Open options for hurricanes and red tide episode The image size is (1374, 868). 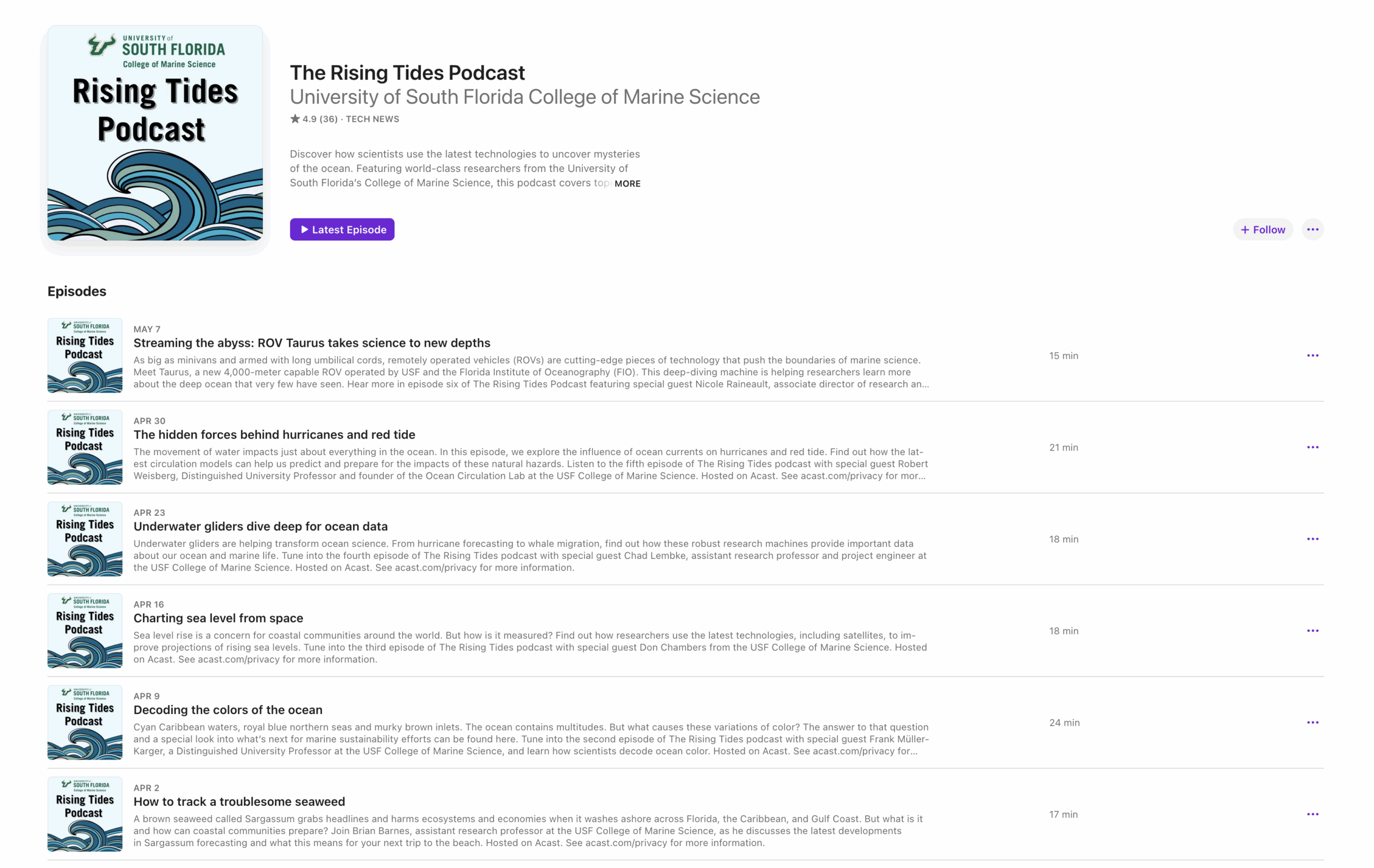(x=1312, y=447)
